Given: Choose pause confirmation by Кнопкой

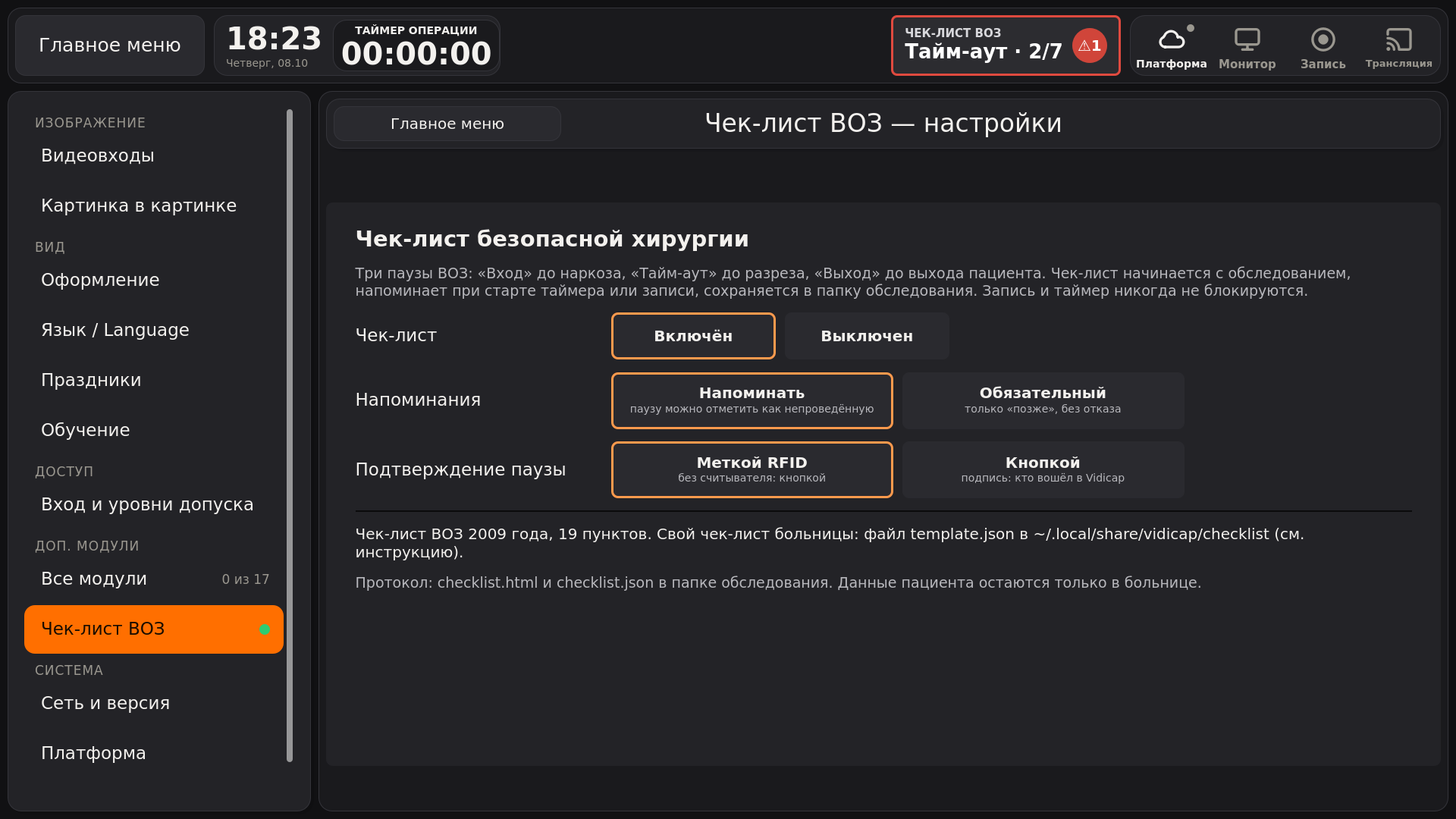Looking at the screenshot, I should 1043,469.
